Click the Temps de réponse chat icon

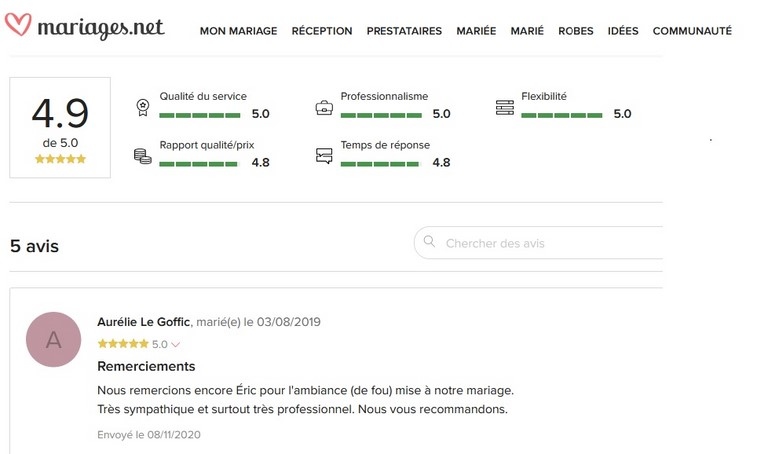coord(324,155)
